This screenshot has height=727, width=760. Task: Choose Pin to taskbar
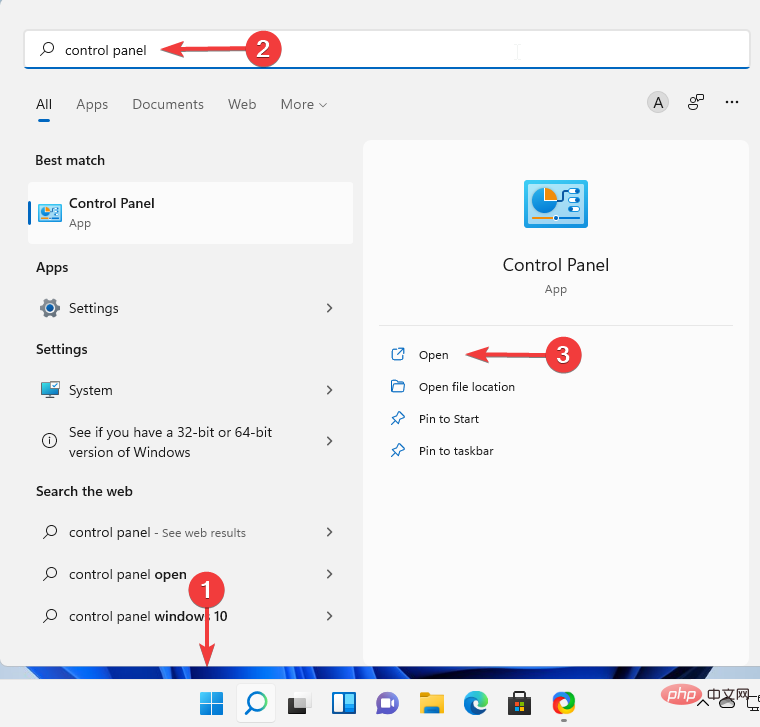coord(456,451)
